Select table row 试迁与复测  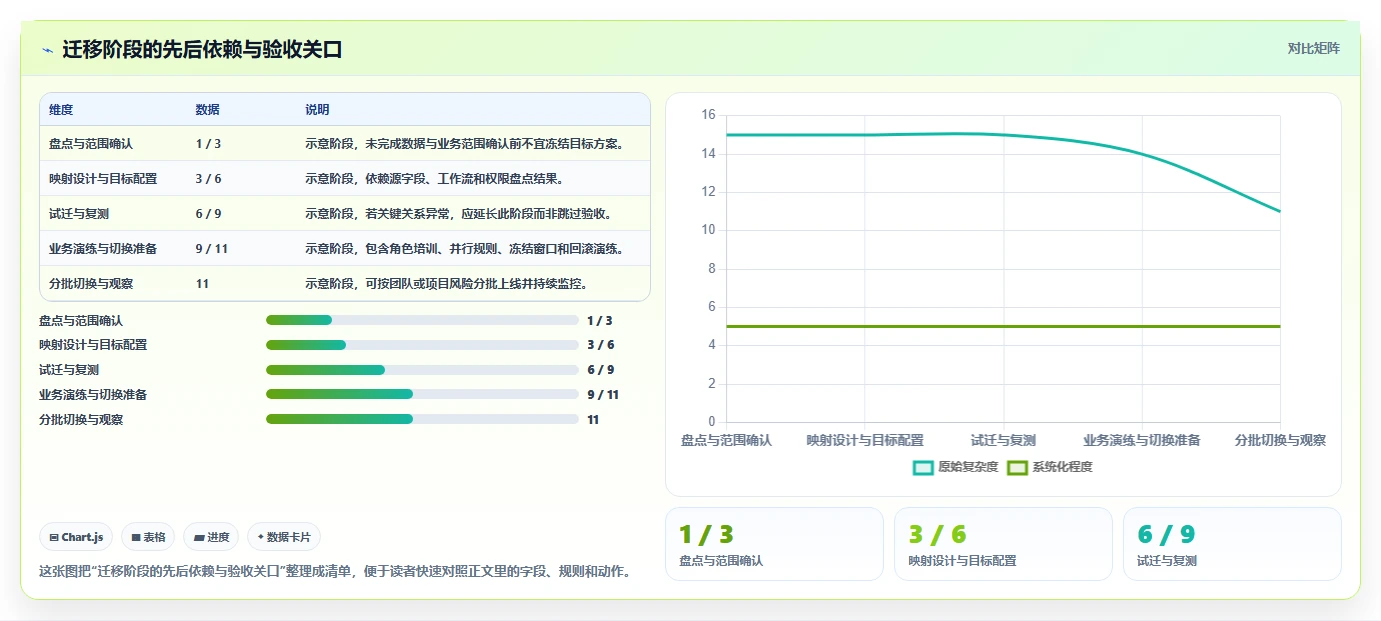(x=345, y=213)
